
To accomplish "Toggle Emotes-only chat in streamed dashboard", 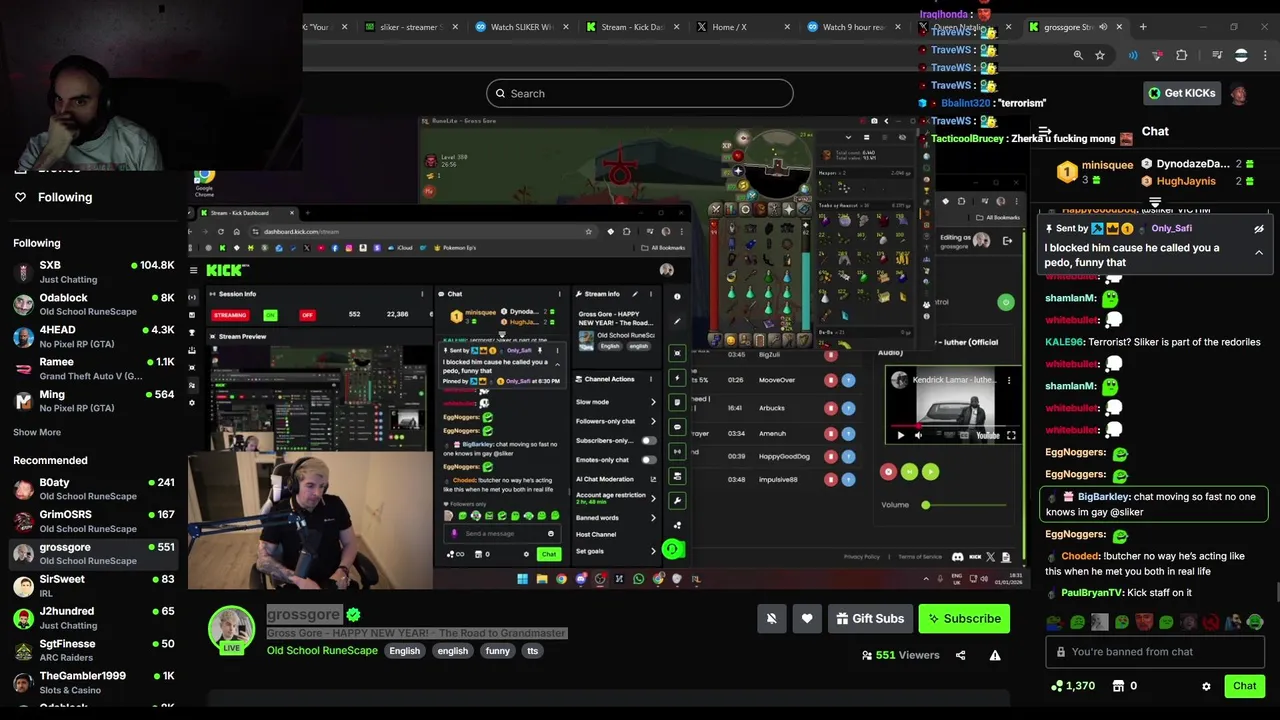I will [649, 460].
